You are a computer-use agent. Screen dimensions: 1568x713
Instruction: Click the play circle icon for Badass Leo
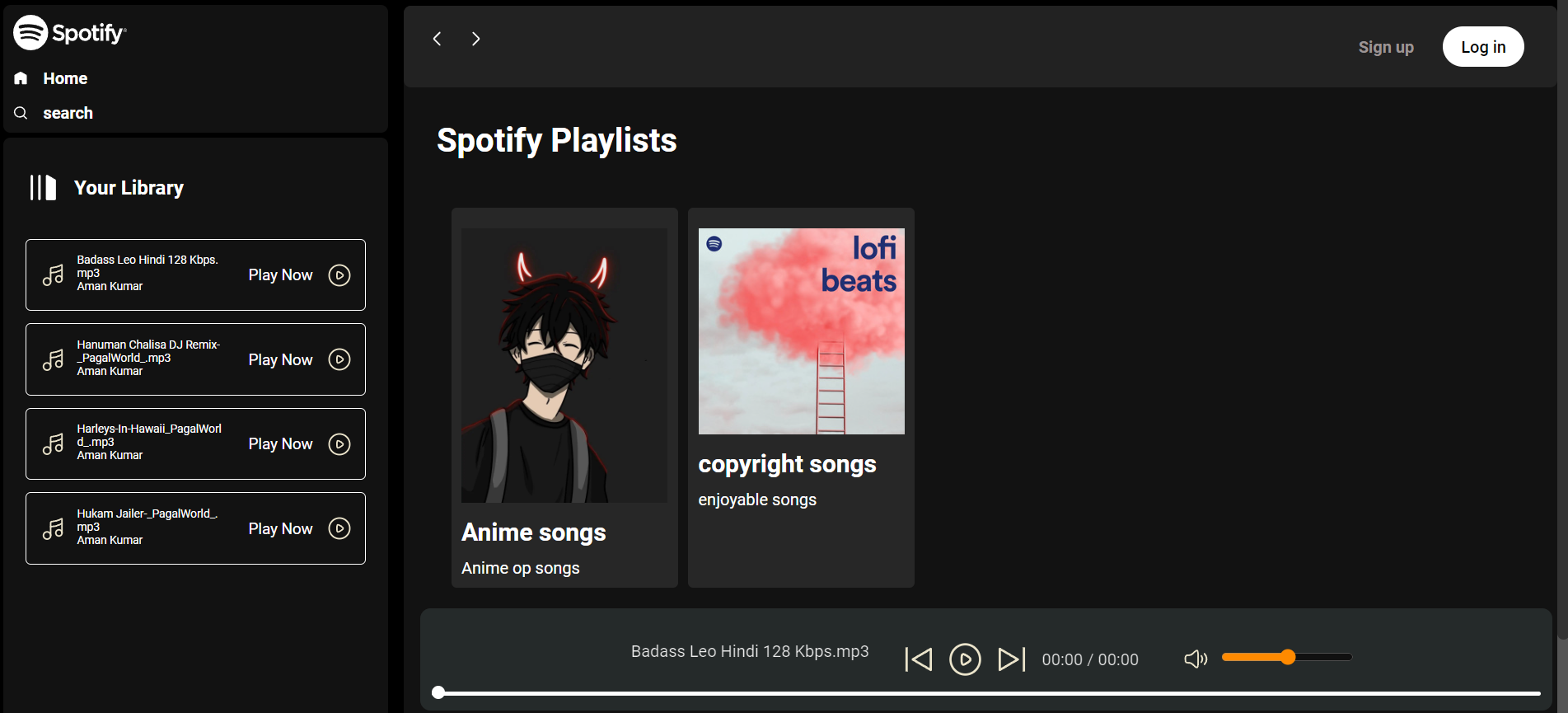coord(339,275)
